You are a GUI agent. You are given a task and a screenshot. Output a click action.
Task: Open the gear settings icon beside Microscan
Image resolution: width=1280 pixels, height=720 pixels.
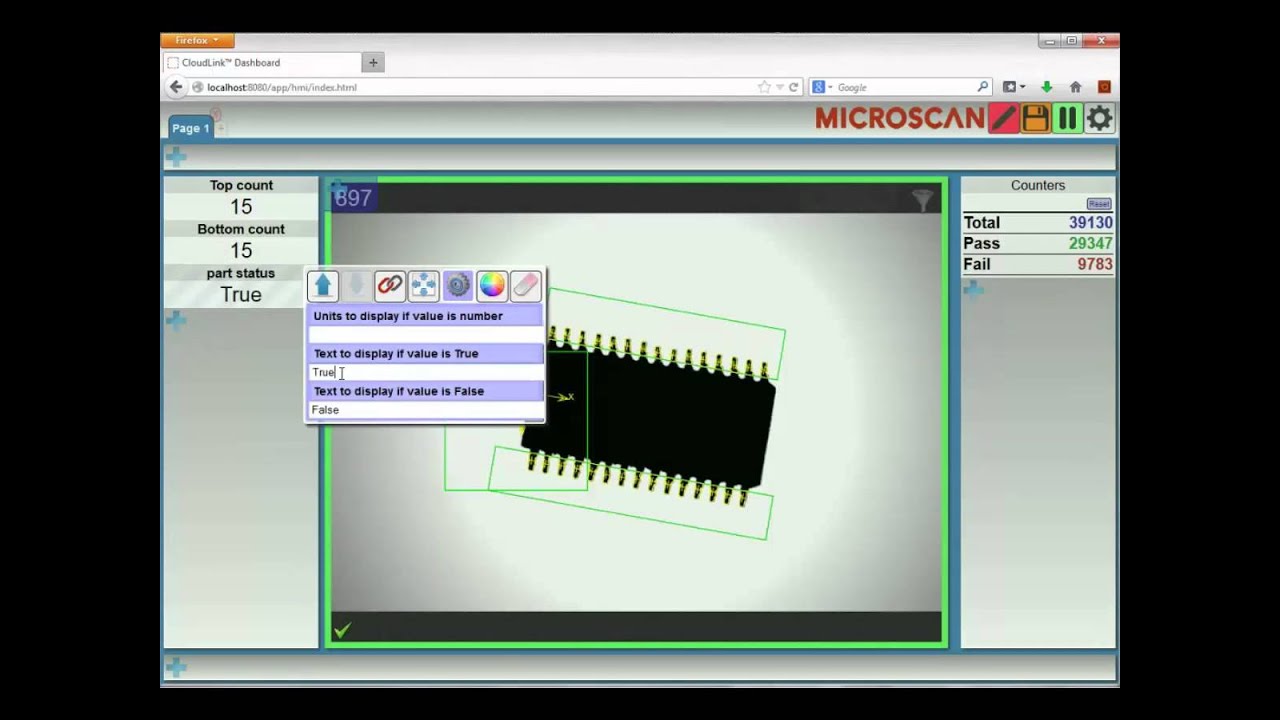pos(1099,118)
